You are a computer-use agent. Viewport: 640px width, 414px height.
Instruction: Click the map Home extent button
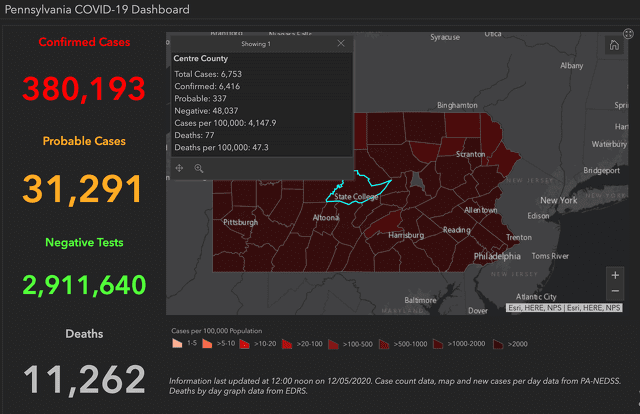click(x=613, y=45)
